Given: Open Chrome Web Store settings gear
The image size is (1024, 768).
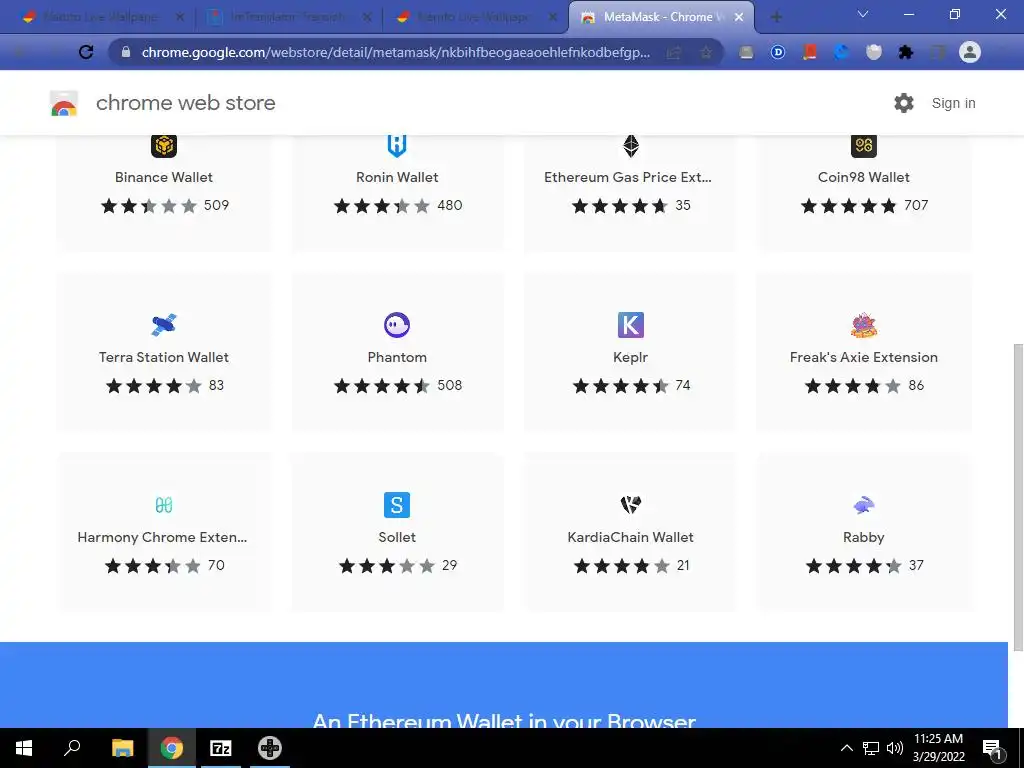Looking at the screenshot, I should (904, 103).
